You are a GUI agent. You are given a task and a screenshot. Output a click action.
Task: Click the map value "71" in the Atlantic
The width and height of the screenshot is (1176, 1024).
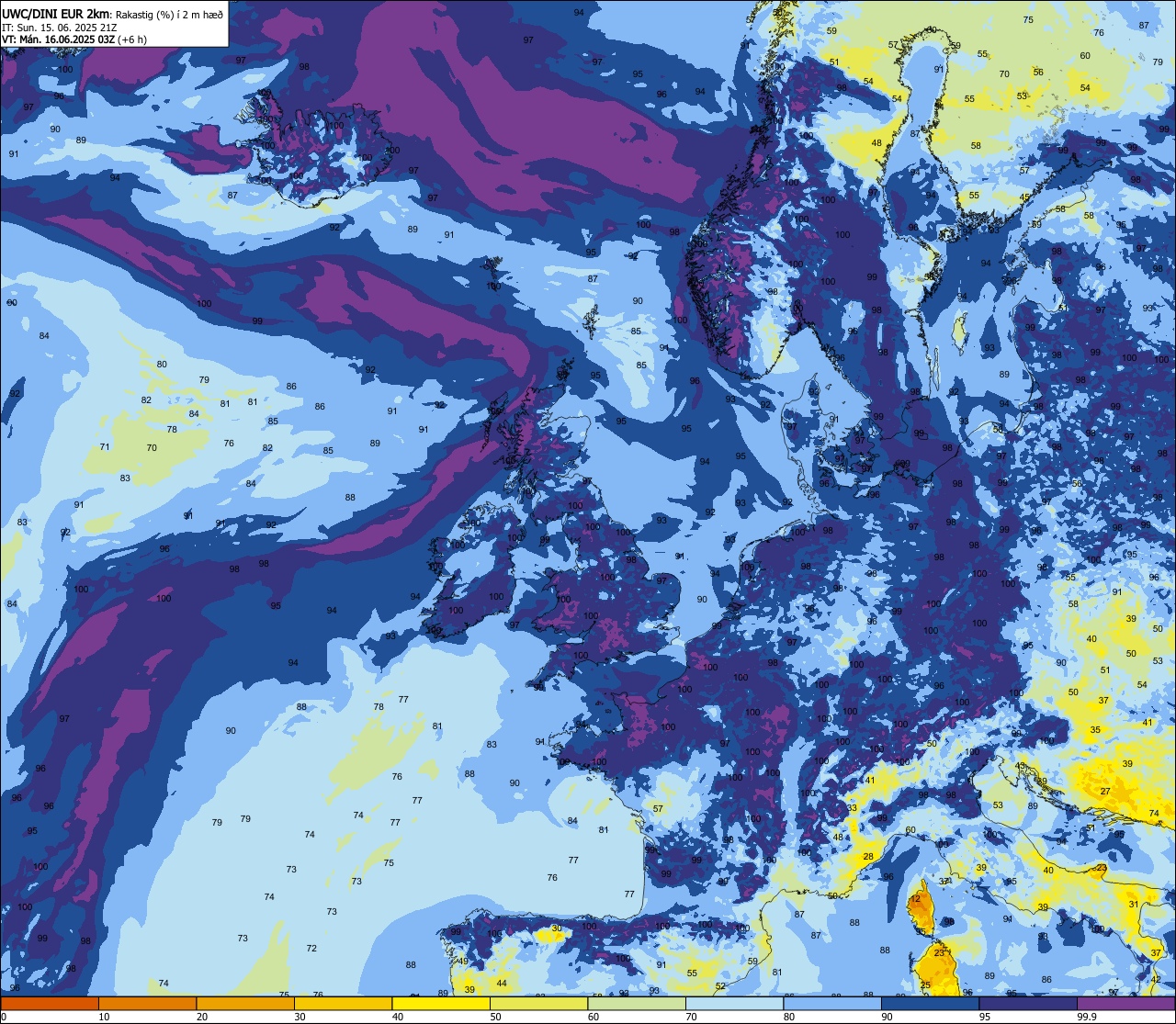105,447
